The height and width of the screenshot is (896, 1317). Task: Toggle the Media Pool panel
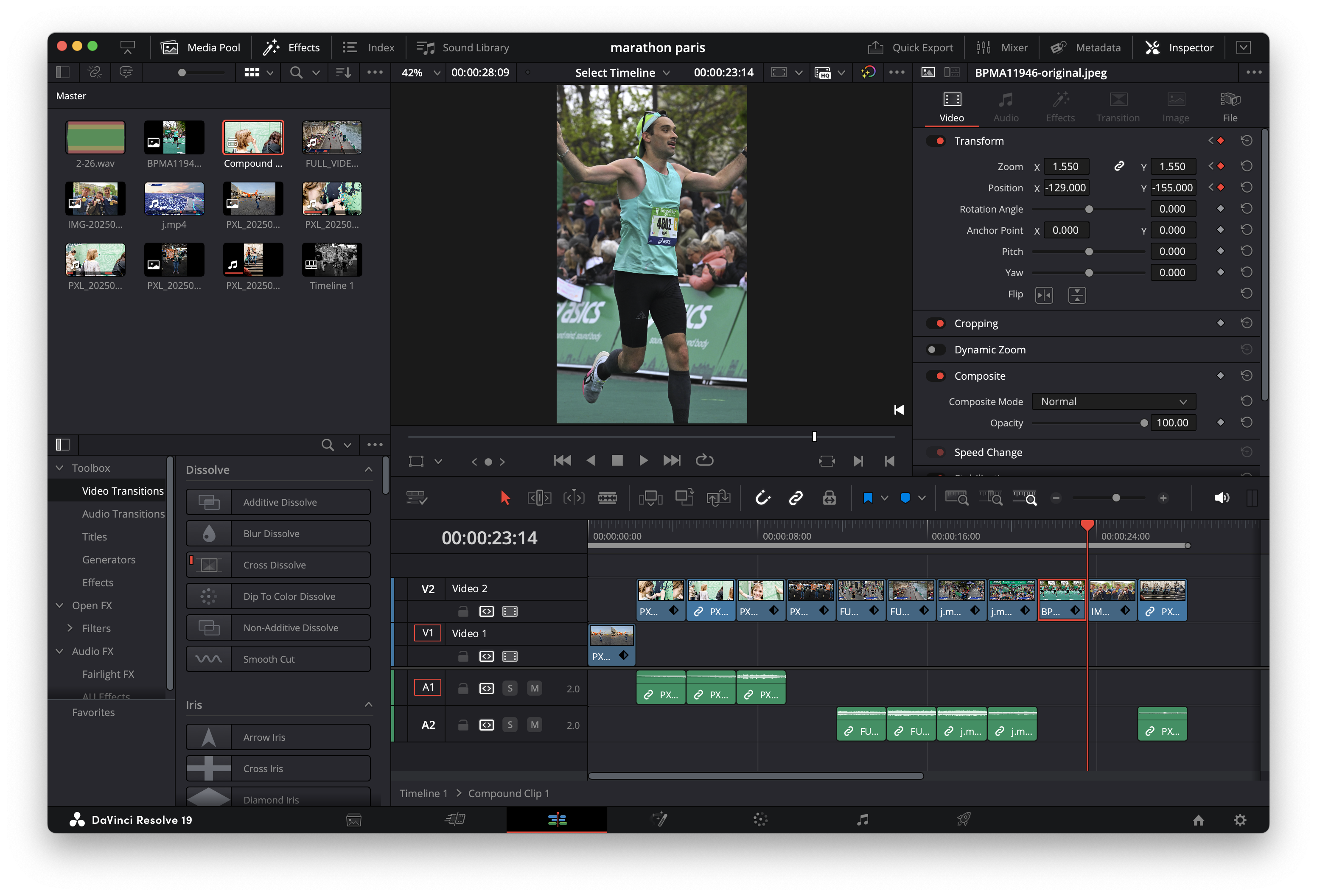click(x=201, y=48)
